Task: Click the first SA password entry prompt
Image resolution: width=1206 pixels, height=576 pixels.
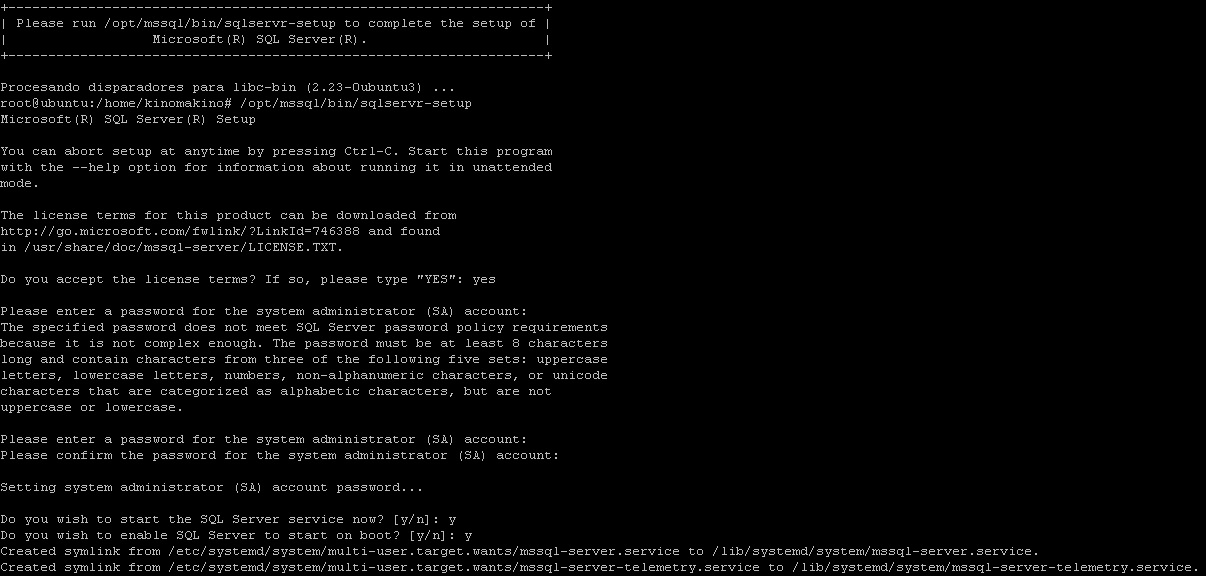Action: (264, 311)
